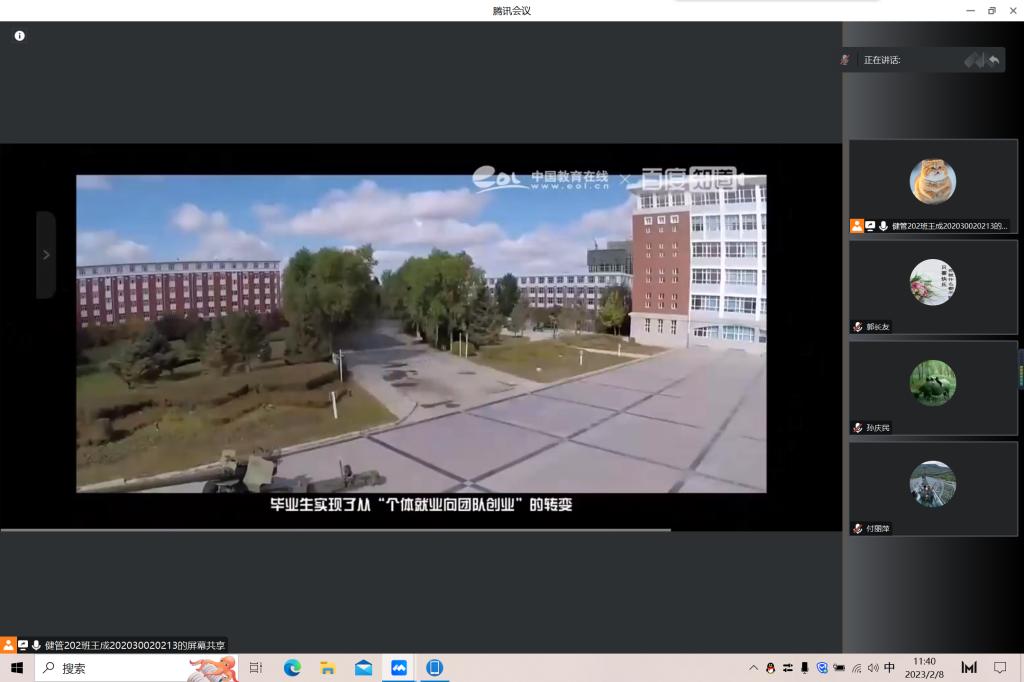The width and height of the screenshot is (1024, 682).
Task: Expand the left side panel arrow
Action: [45, 255]
